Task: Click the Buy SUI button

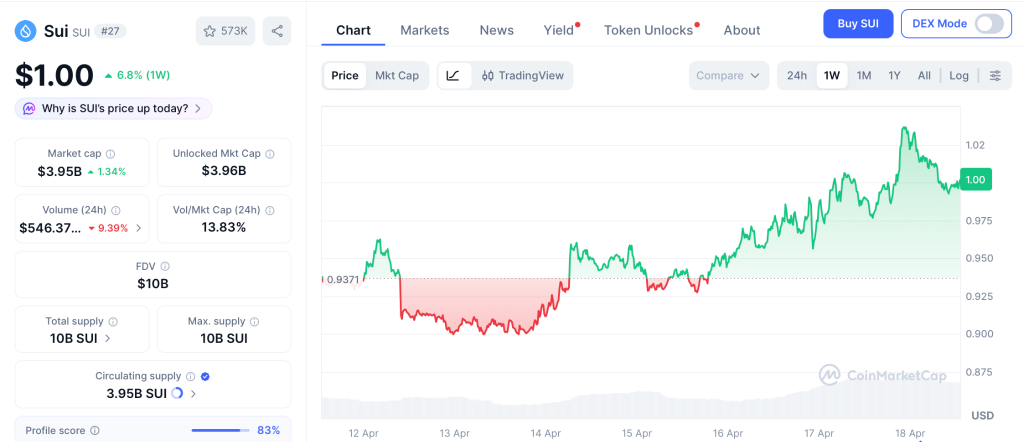Action: (858, 23)
